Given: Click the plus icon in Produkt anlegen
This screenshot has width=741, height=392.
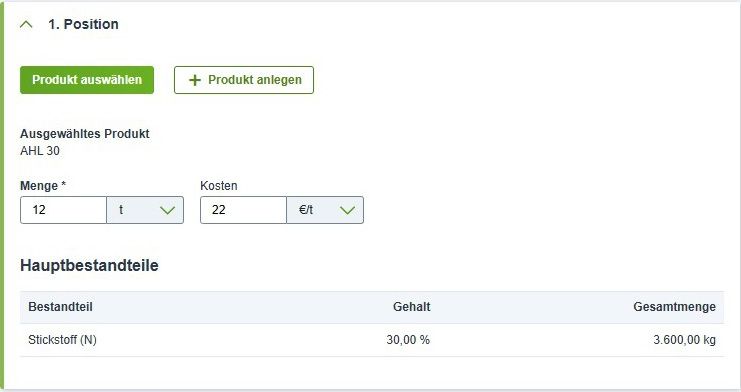Looking at the screenshot, I should click(x=195, y=80).
